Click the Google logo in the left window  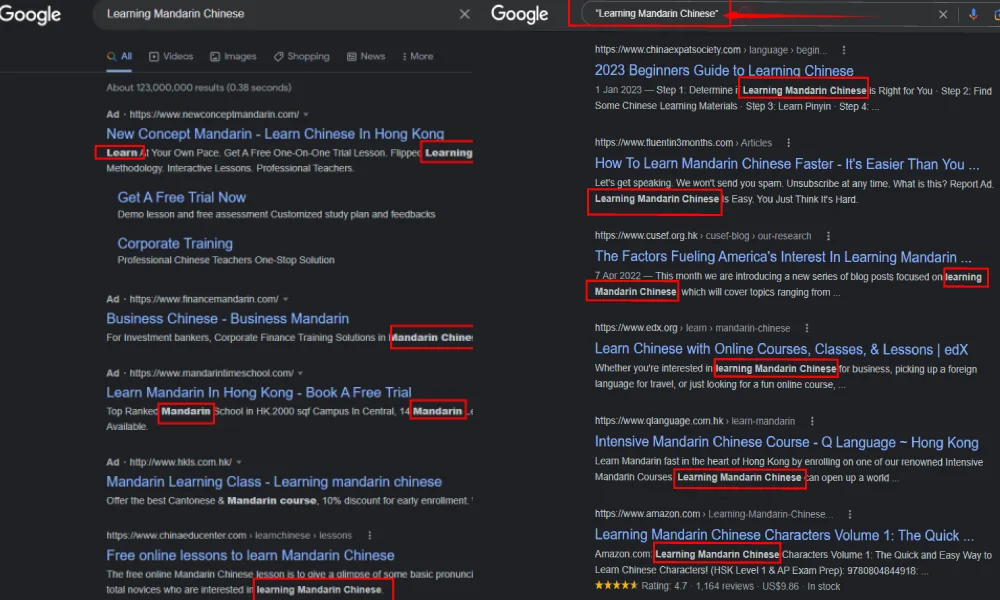click(x=30, y=14)
